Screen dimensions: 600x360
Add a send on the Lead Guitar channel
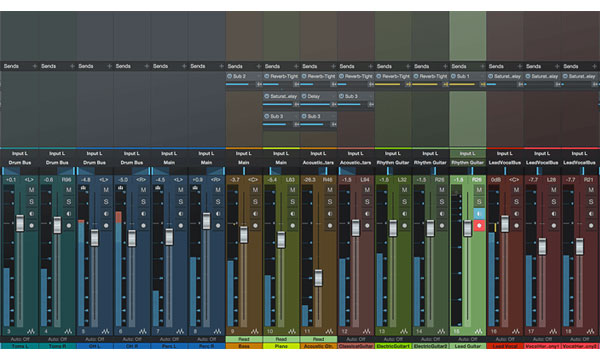[x=482, y=66]
